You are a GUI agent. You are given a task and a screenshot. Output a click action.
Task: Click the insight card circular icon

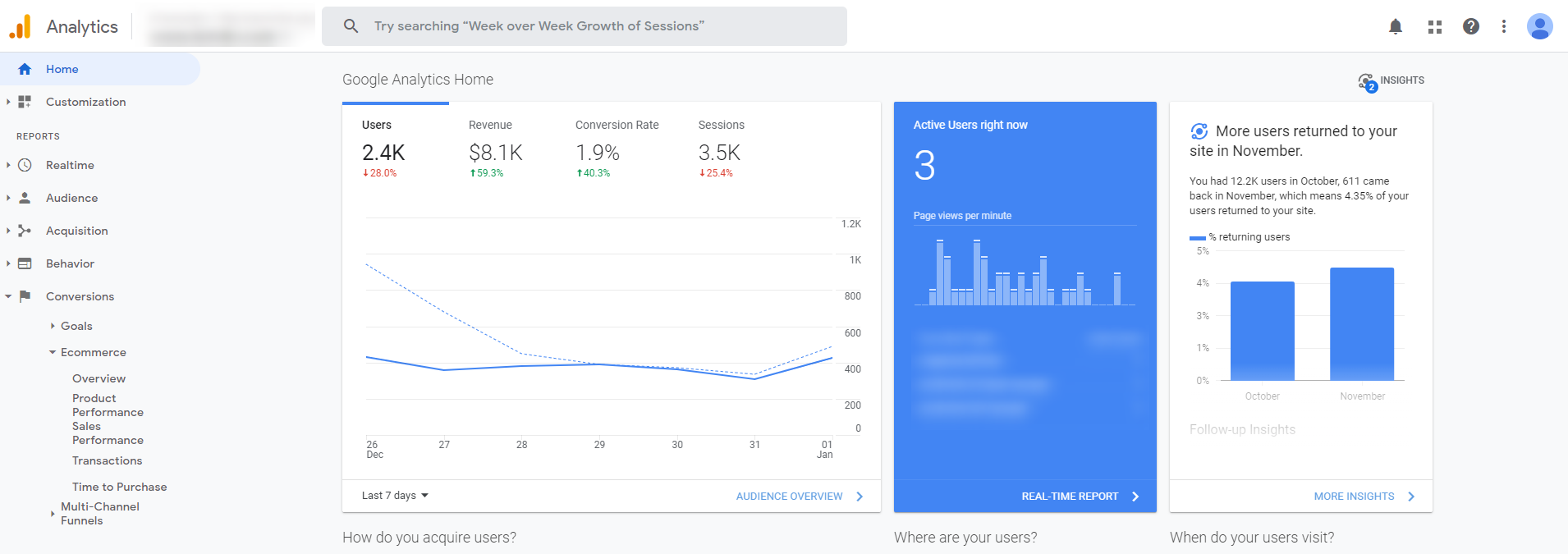pos(1199,131)
